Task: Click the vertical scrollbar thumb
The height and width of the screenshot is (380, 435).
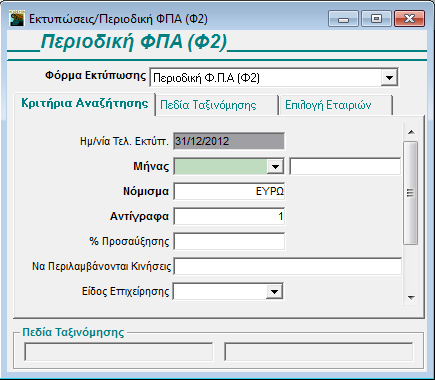Action: click(x=411, y=193)
